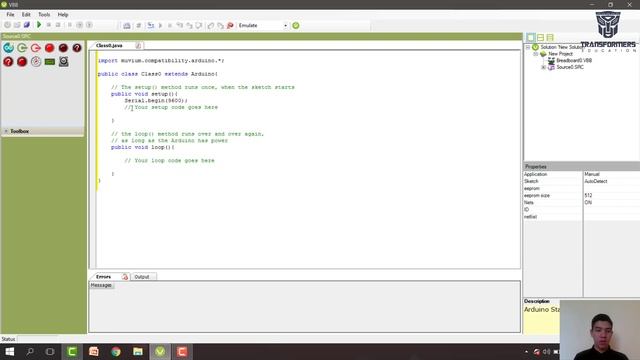Viewport: 640px width, 360px height.
Task: Click the eeprom size value 512
Action: point(588,196)
